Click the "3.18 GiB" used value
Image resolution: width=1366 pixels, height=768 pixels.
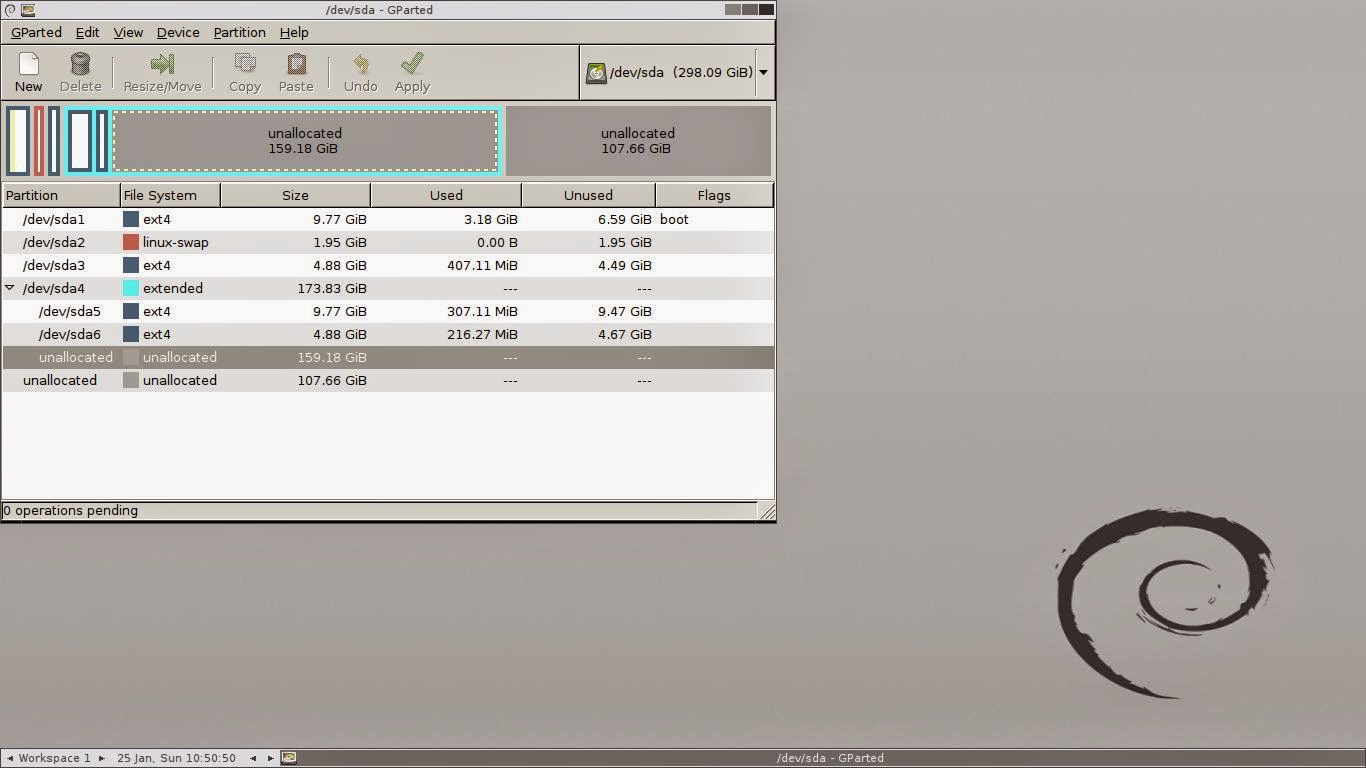[x=489, y=219]
